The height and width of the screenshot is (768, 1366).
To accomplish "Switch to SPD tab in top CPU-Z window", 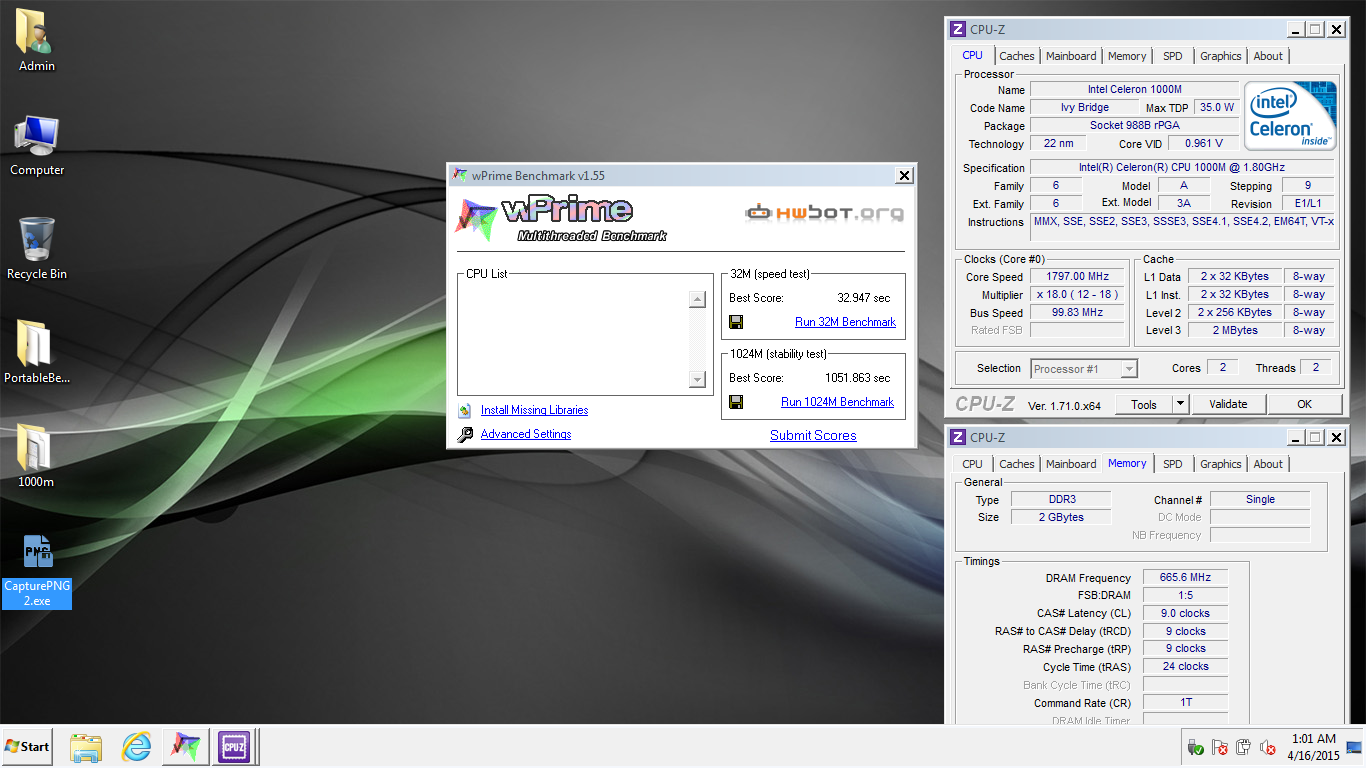I will (x=1173, y=56).
